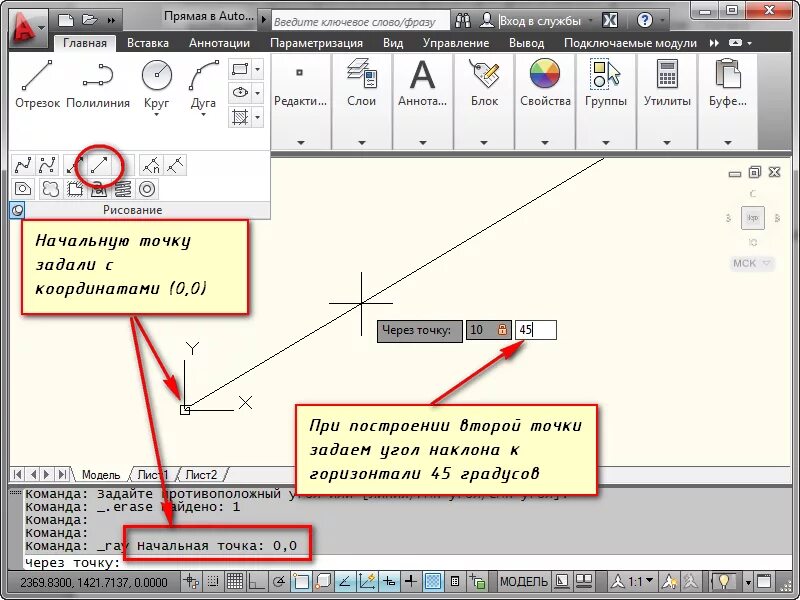
Task: Select the donut tool icon
Action: 147,189
